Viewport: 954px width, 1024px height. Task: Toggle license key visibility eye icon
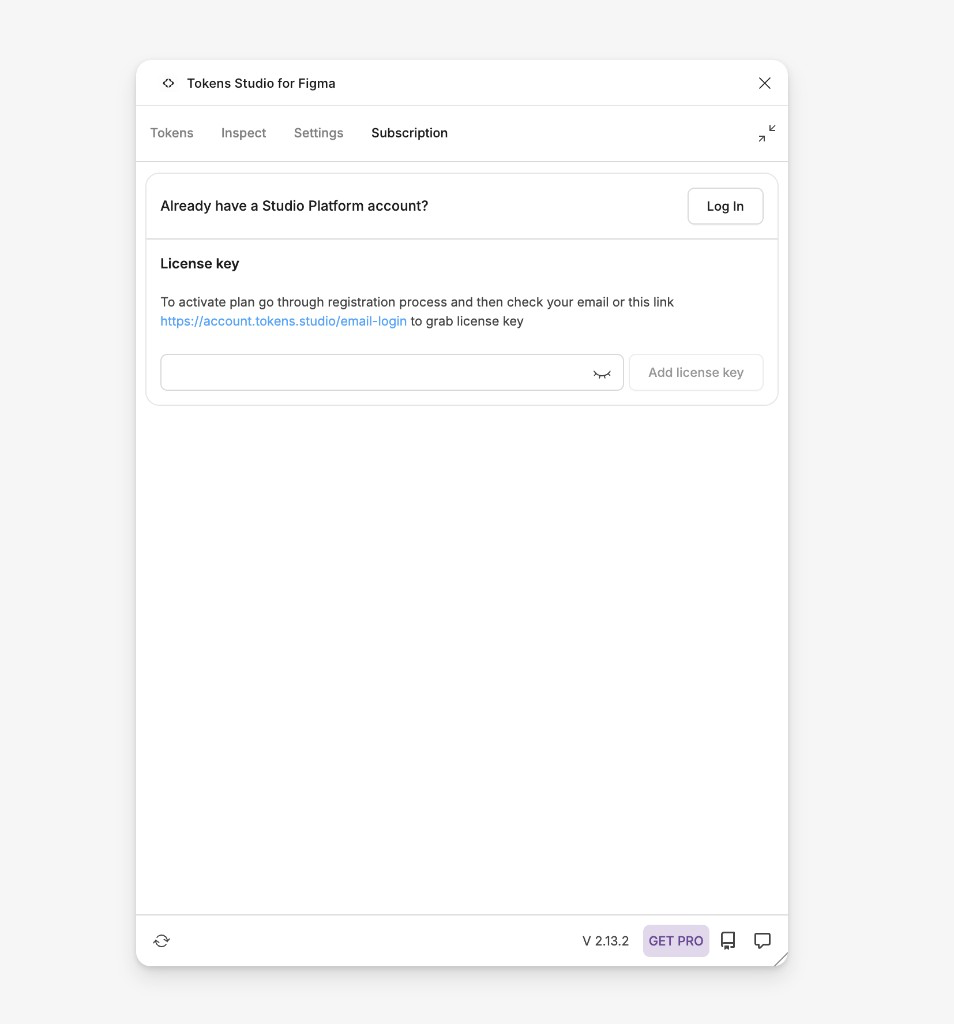coord(602,374)
